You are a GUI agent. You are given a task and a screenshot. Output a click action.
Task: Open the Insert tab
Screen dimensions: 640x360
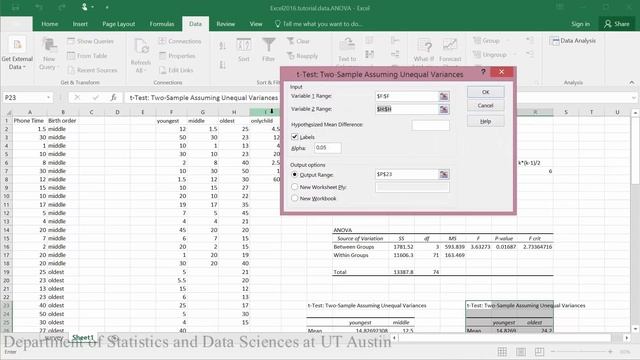point(80,24)
